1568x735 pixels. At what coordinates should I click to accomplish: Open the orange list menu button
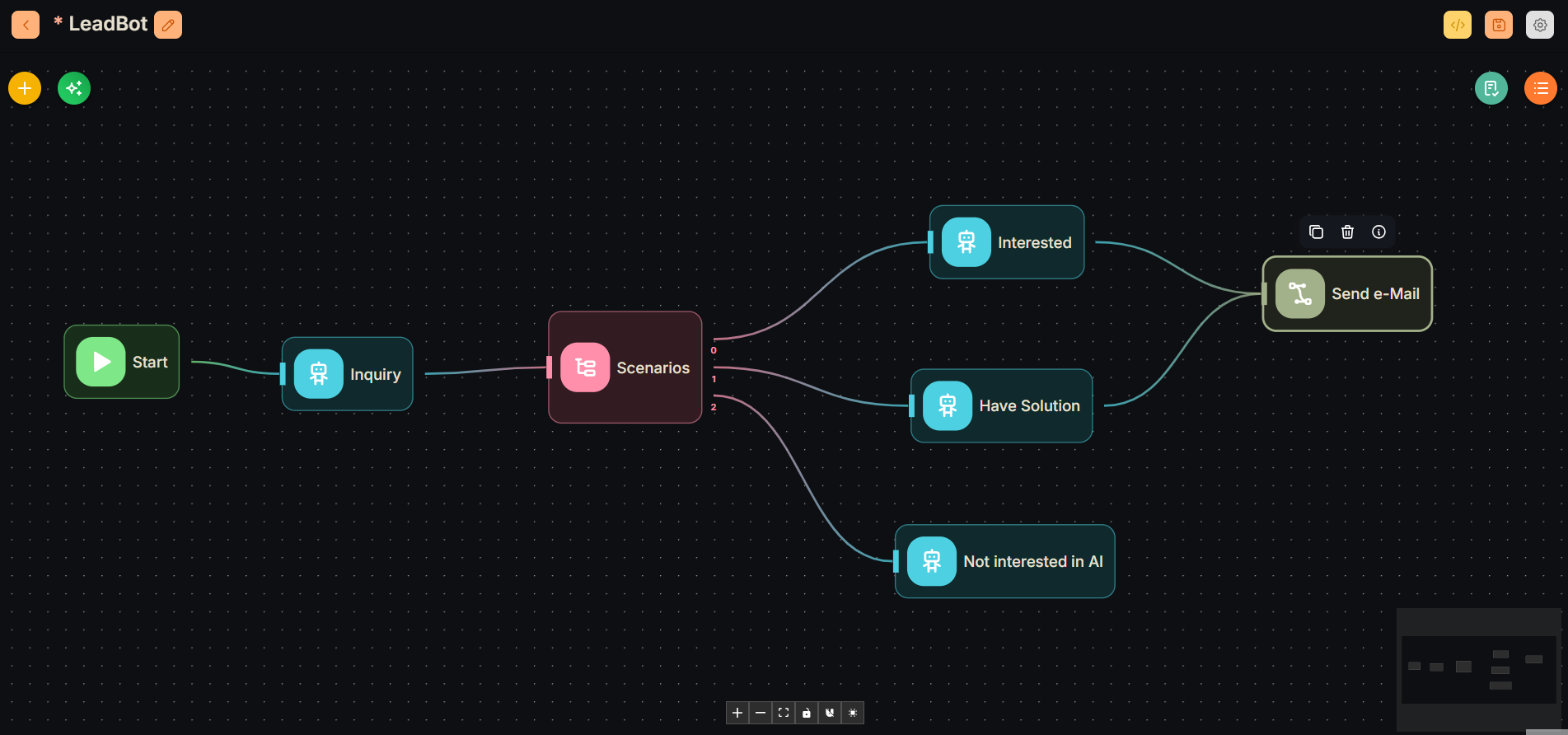click(x=1540, y=88)
